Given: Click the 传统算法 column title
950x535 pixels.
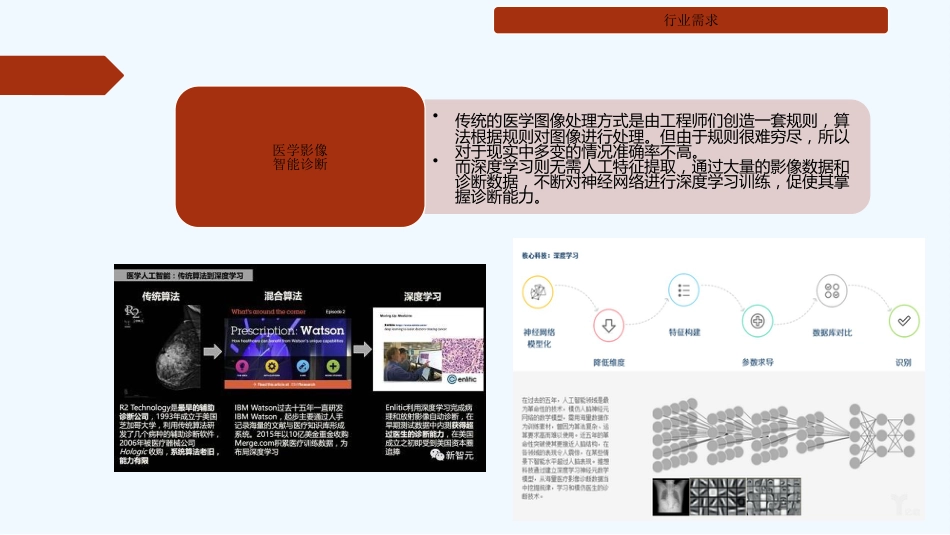Looking at the screenshot, I should [161, 296].
